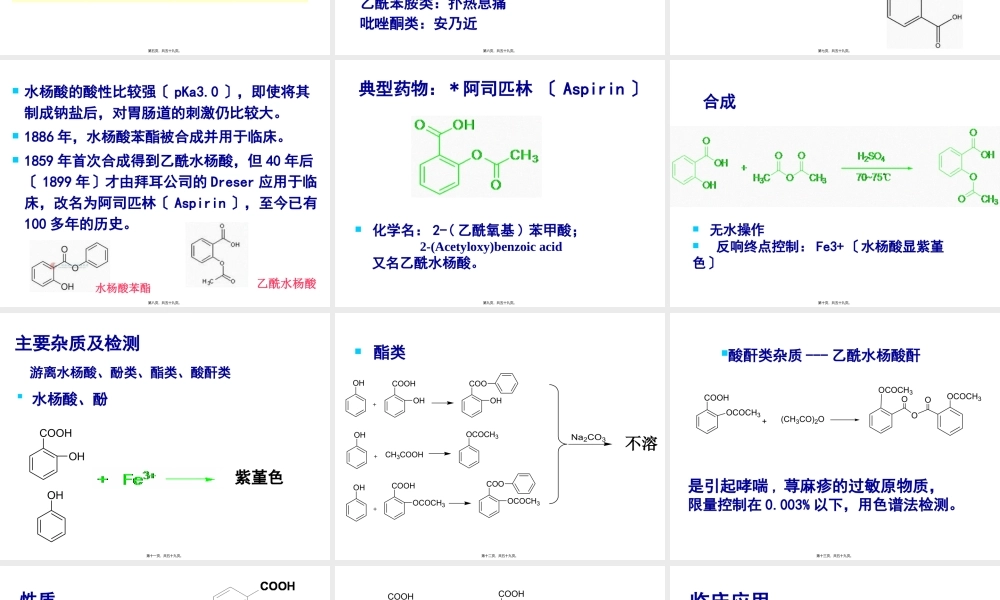Select the structure image beside 乙酰水杨酸 label
The width and height of the screenshot is (1000, 600).
tap(217, 254)
